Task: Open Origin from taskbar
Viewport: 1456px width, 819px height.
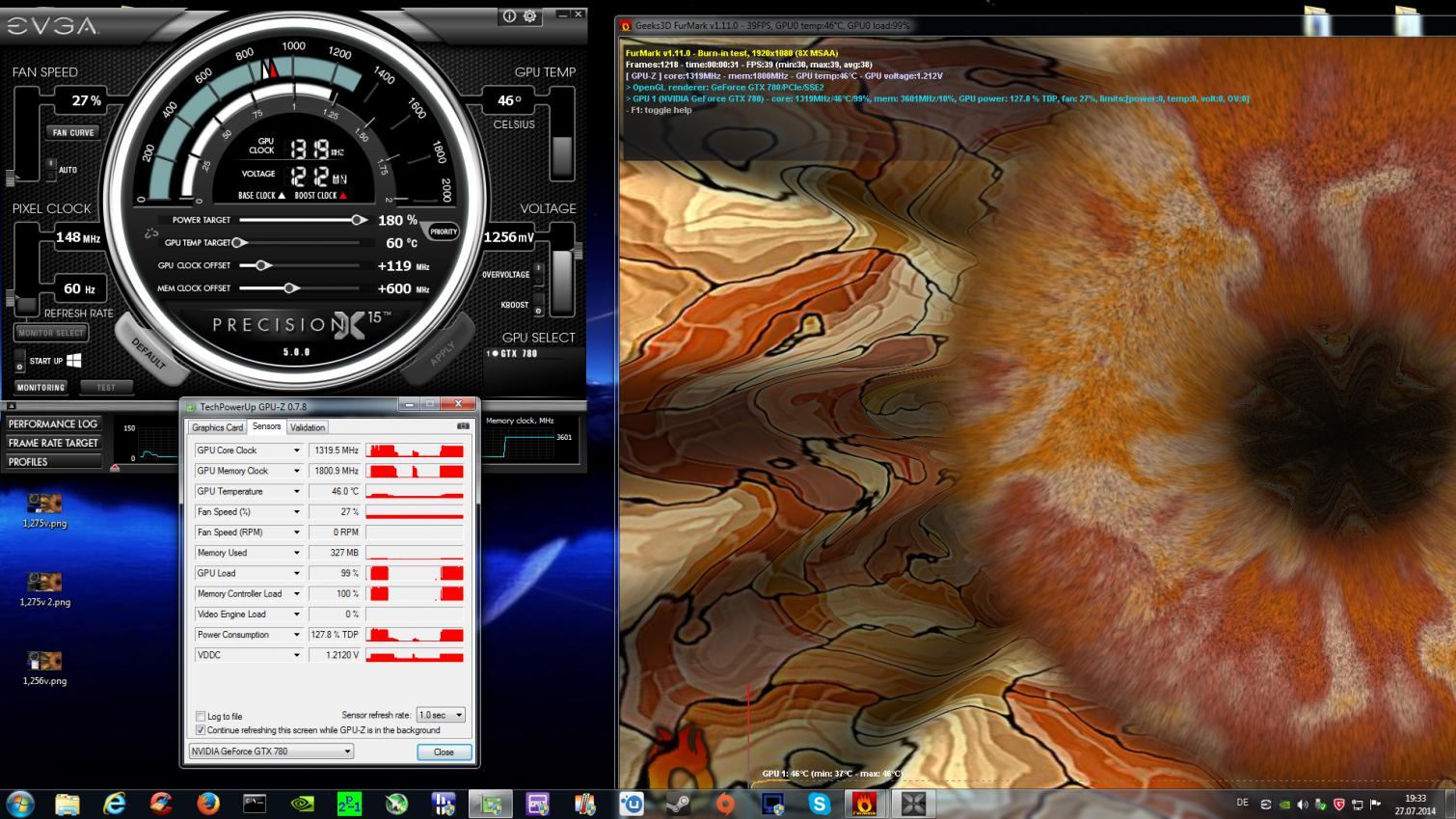Action: (x=725, y=803)
